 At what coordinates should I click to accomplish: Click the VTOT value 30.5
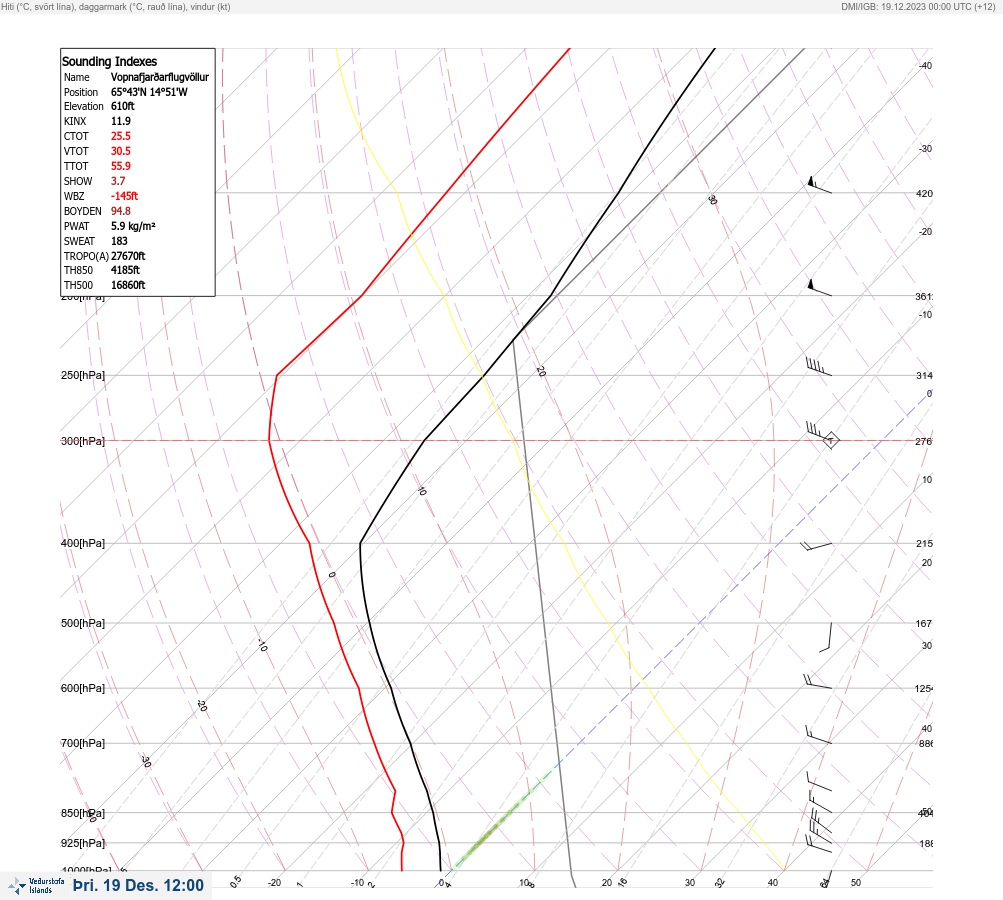tap(121, 151)
